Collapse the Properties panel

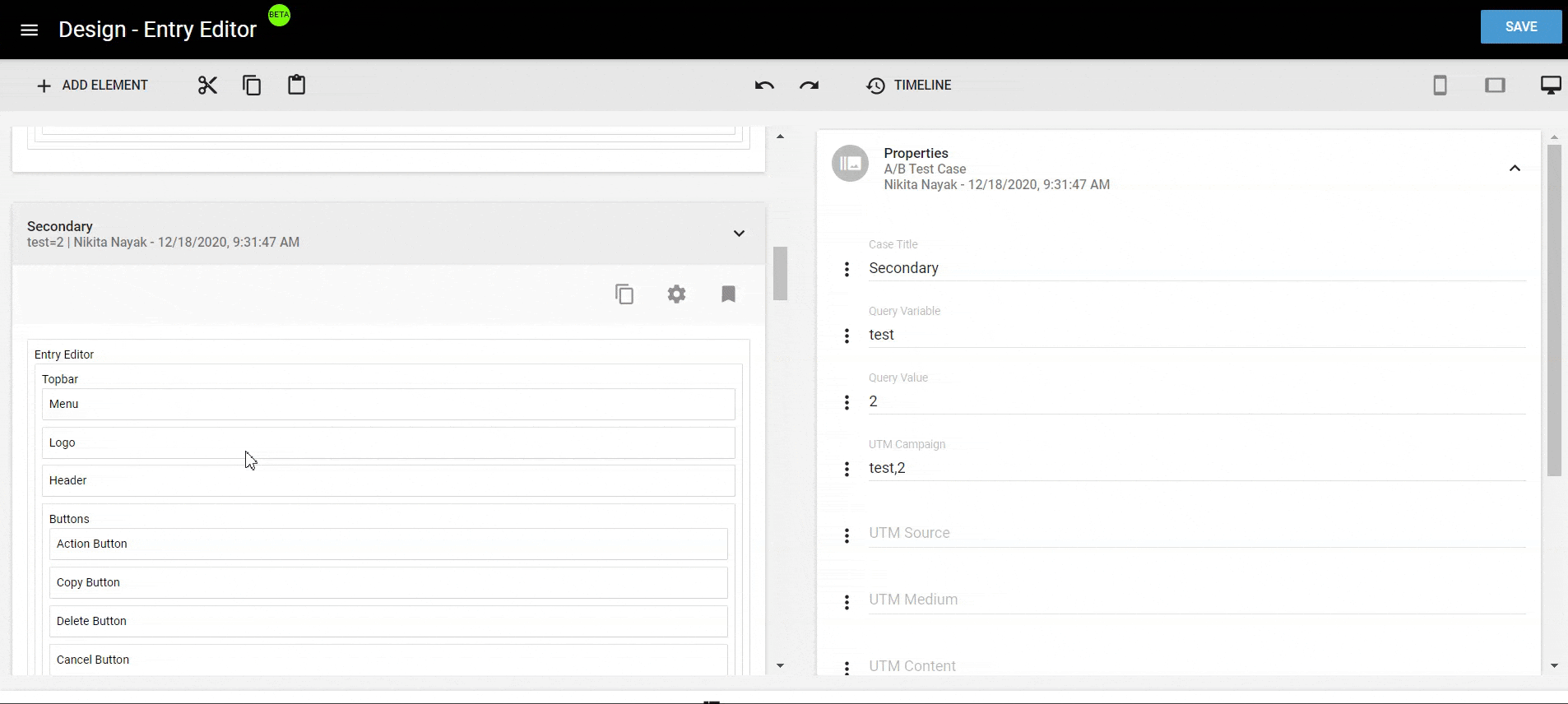pyautogui.click(x=1515, y=169)
